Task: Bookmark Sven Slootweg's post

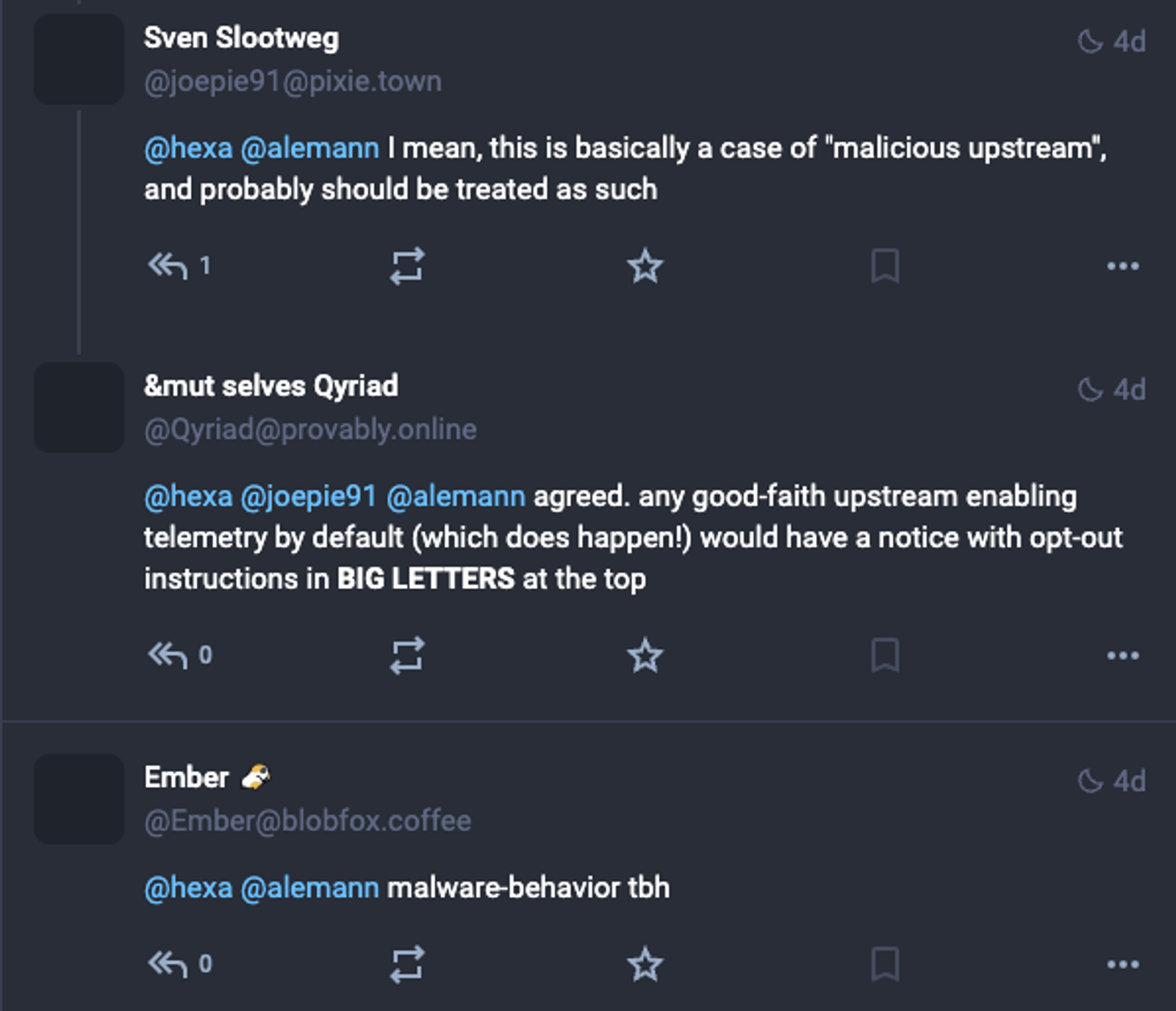Action: 885,265
